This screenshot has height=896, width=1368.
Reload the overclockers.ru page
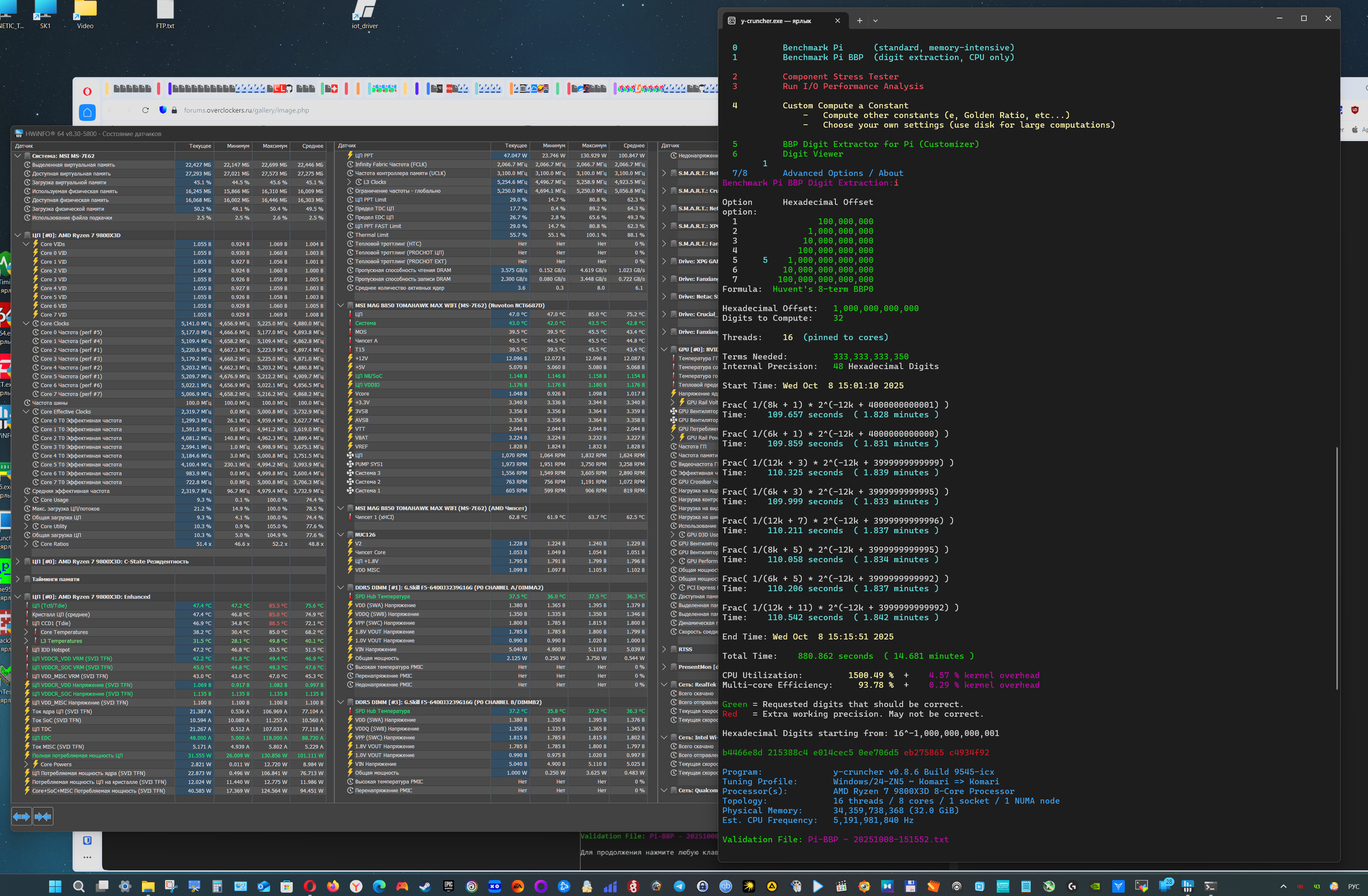145,110
